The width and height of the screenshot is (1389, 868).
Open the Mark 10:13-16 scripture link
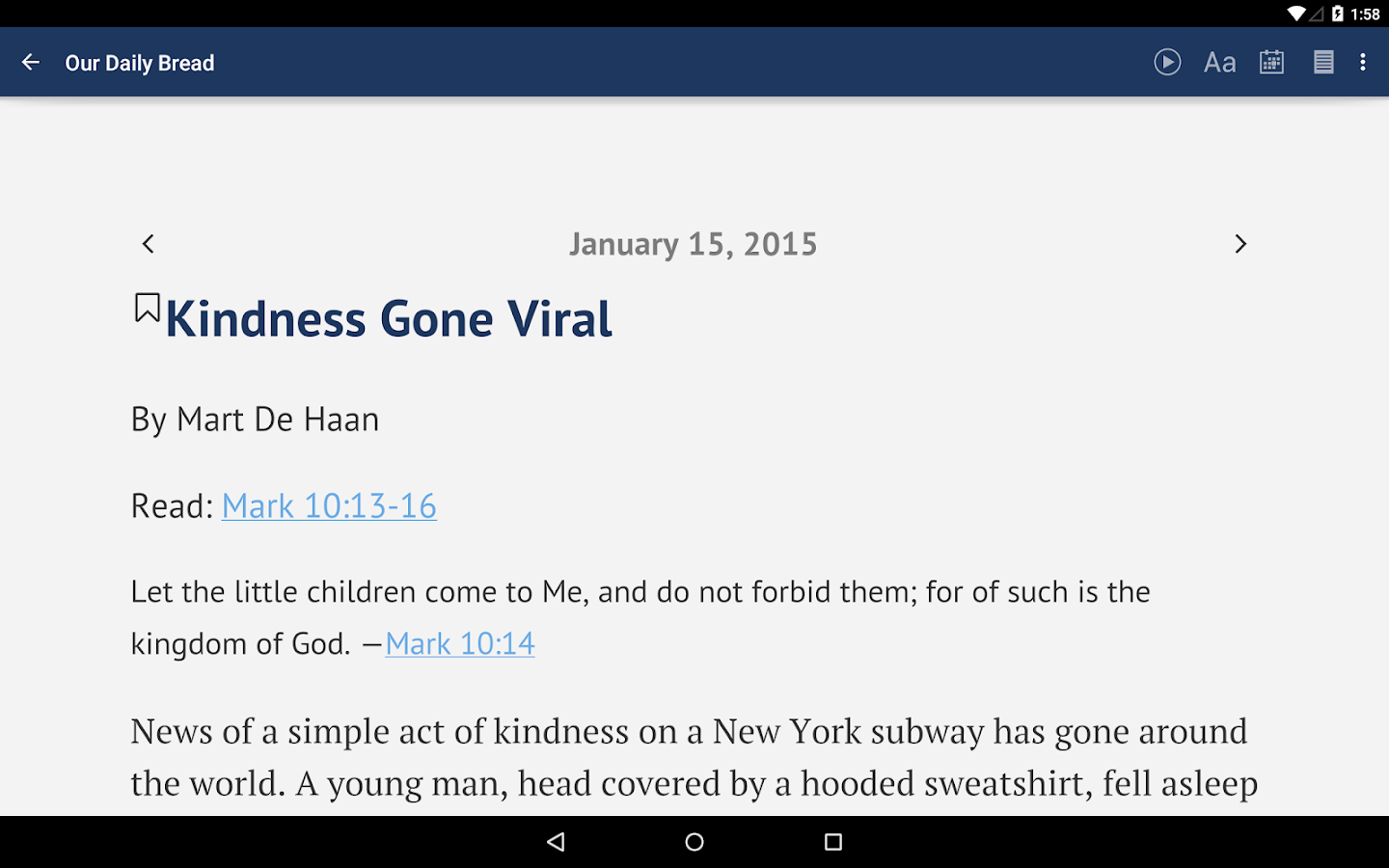329,506
